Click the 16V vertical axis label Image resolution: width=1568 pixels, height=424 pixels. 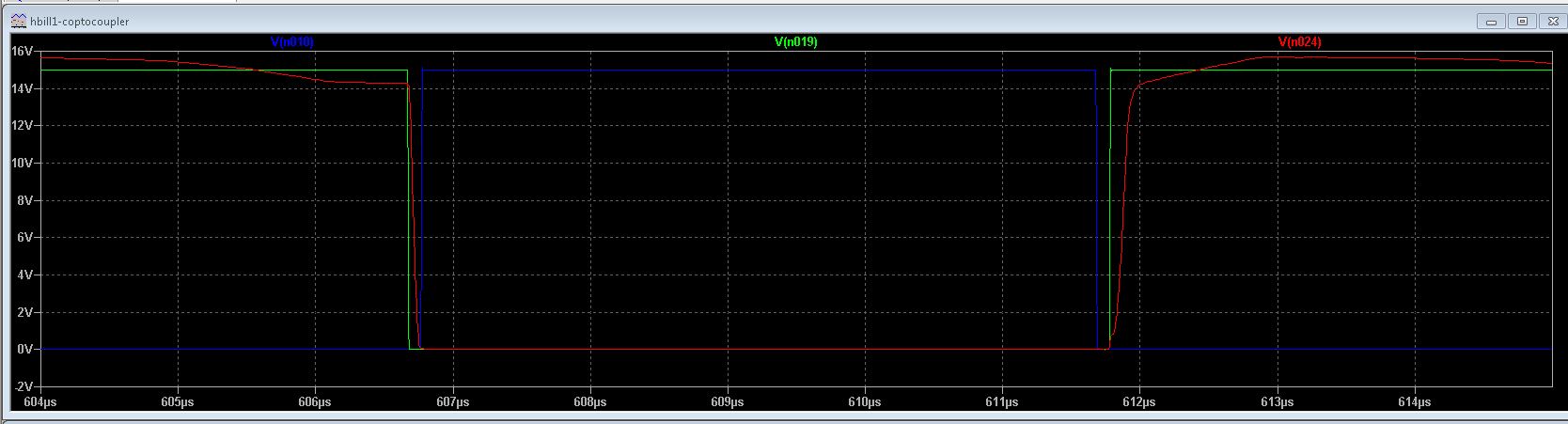(23, 51)
